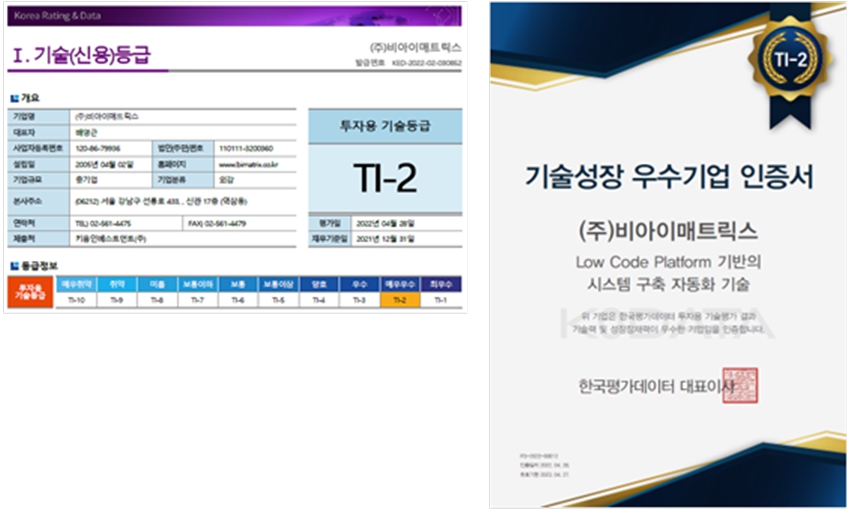Click the TI-4 grade cell

click(x=319, y=300)
